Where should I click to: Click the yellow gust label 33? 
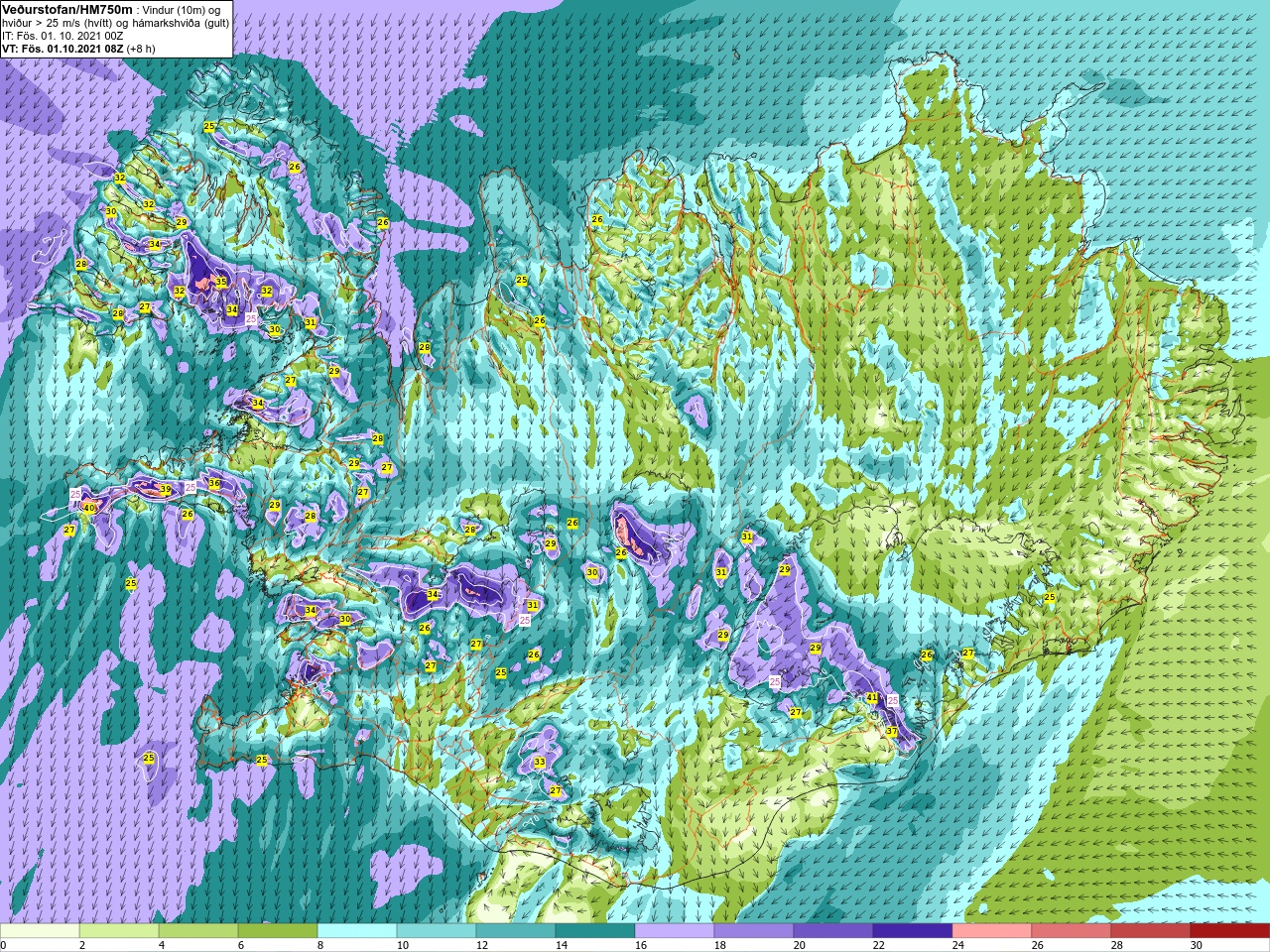540,762
